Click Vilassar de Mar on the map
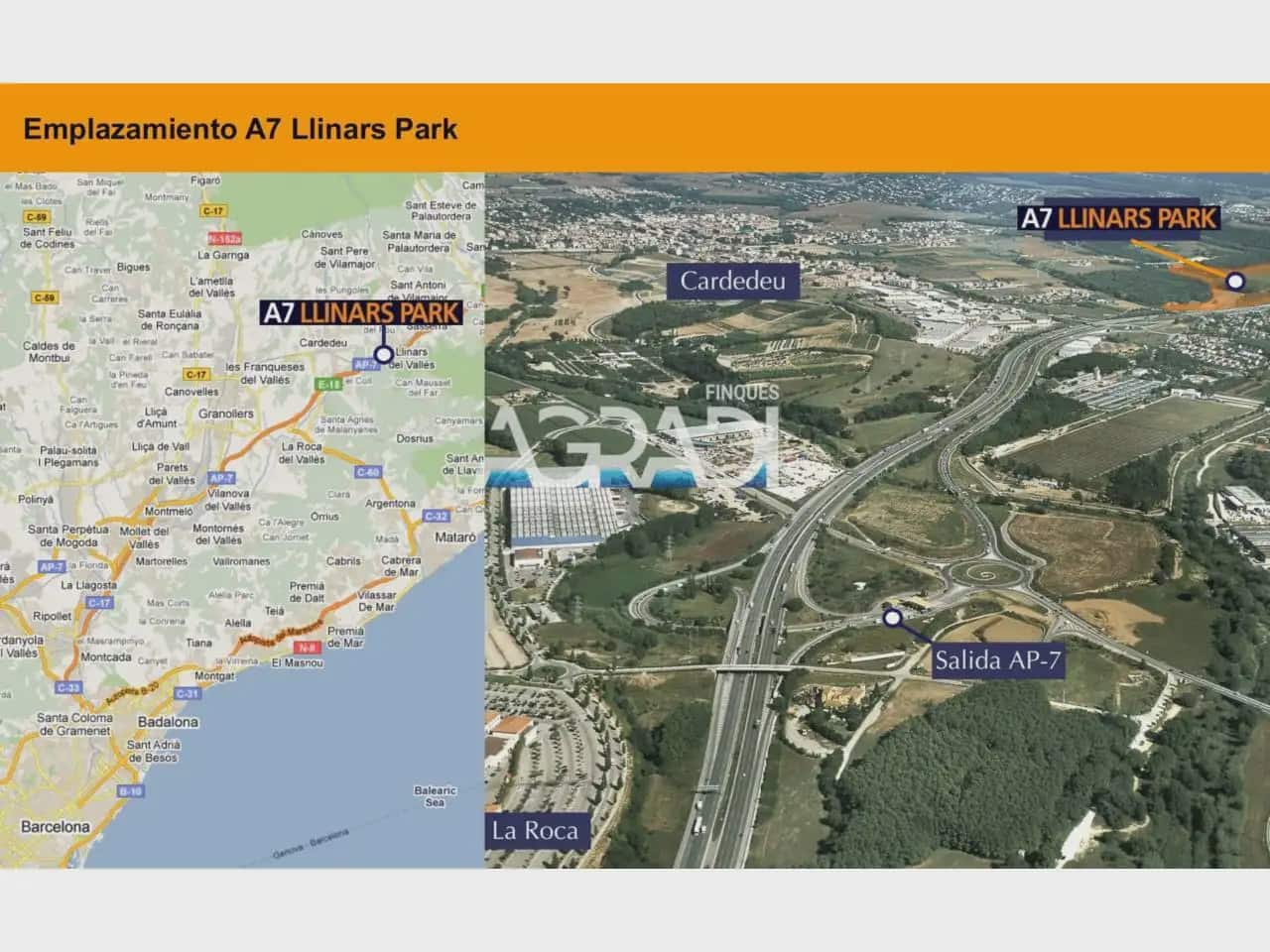This screenshot has width=1270, height=952. pyautogui.click(x=376, y=601)
